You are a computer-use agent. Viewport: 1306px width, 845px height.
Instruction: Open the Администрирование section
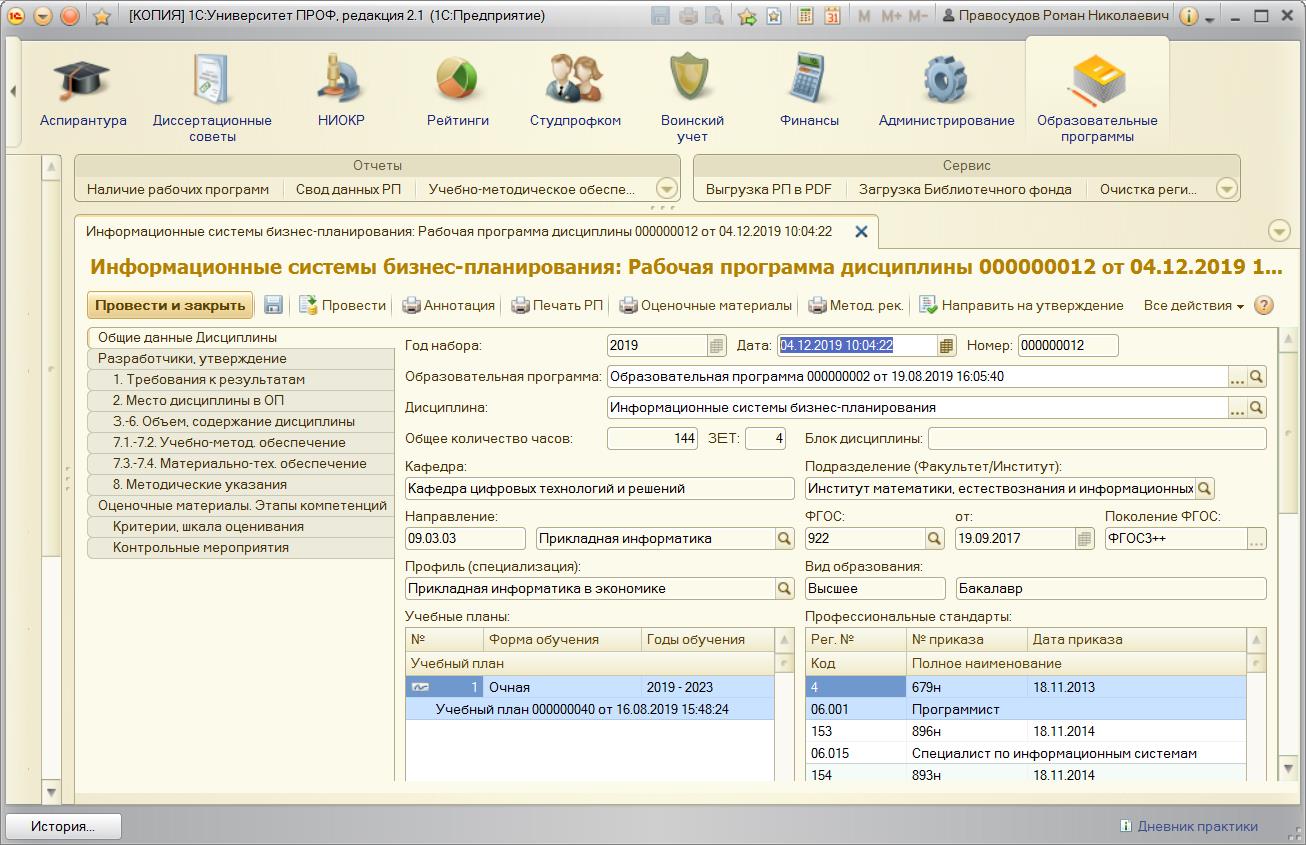tap(946, 93)
